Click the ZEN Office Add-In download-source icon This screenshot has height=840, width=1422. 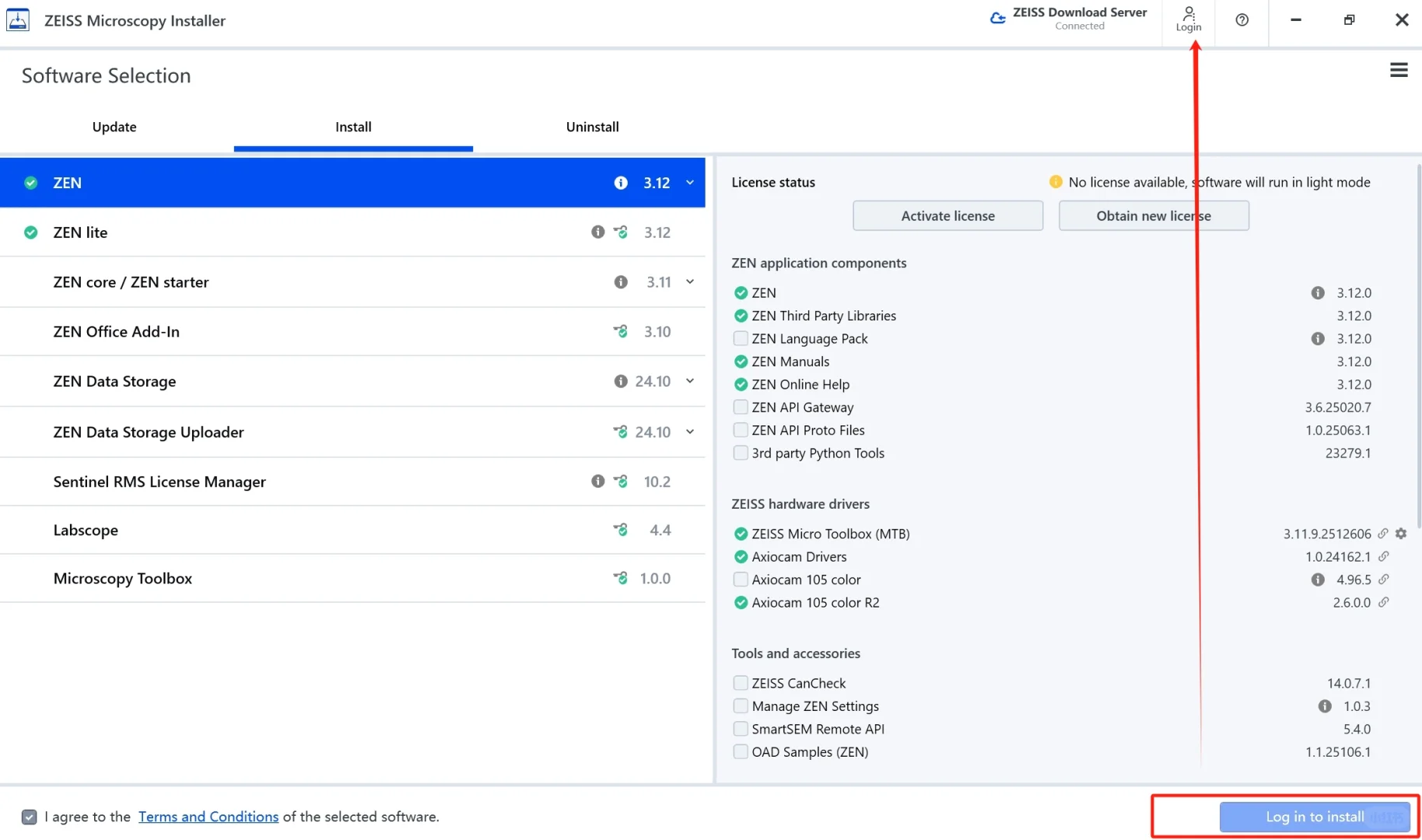point(621,331)
